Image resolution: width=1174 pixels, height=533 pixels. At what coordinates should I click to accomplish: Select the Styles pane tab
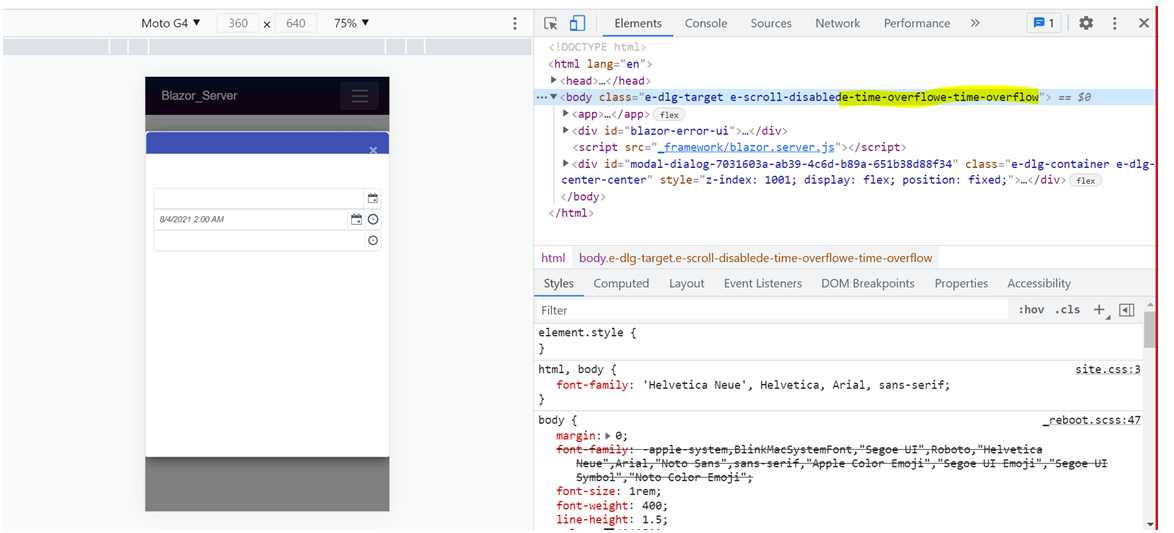pos(559,283)
